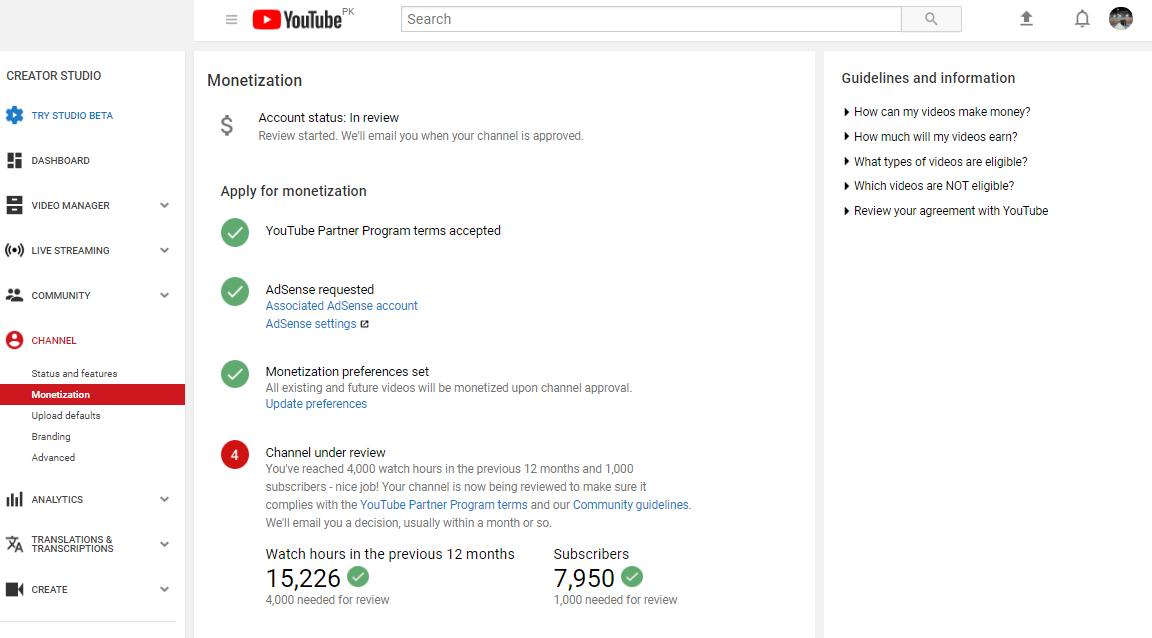Select Status and features submenu item

click(x=74, y=373)
